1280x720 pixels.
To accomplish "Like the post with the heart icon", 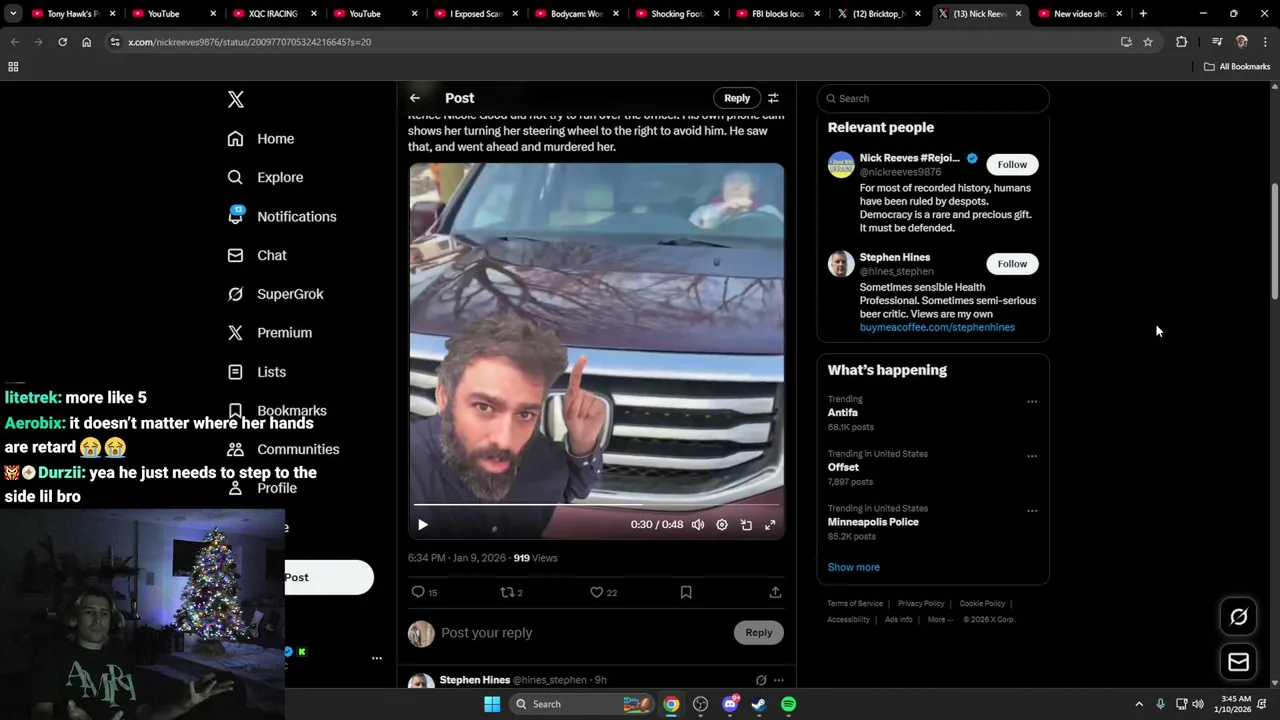I will click(603, 592).
